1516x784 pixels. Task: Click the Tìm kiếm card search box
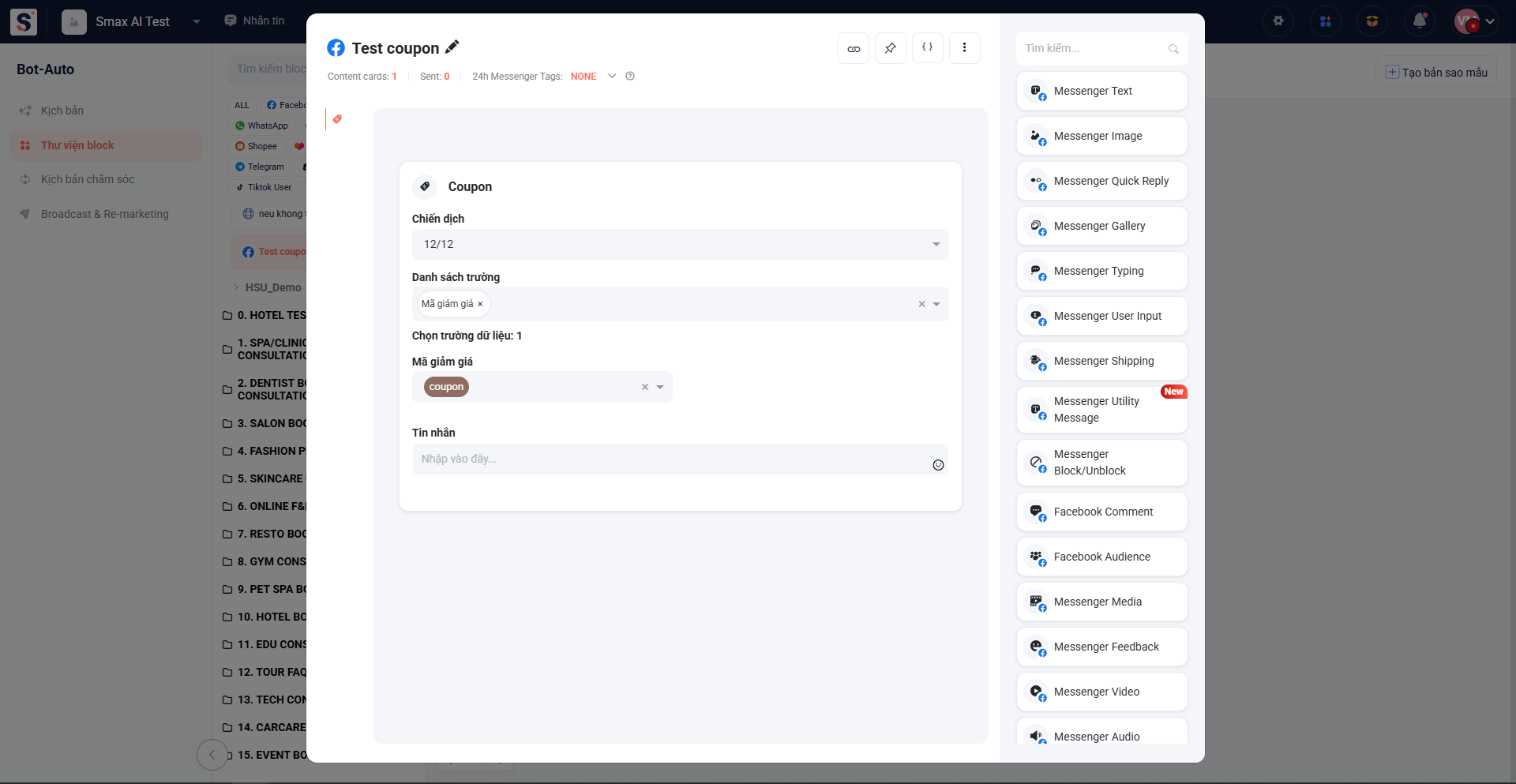(x=1094, y=49)
